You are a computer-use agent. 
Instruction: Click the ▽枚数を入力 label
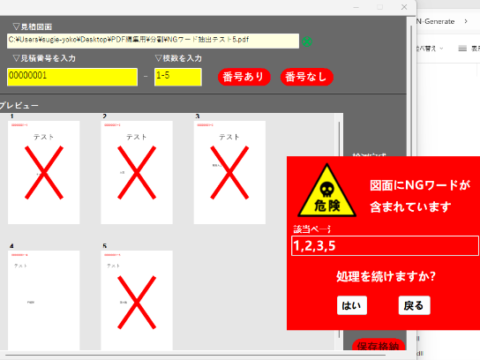[x=178, y=58]
